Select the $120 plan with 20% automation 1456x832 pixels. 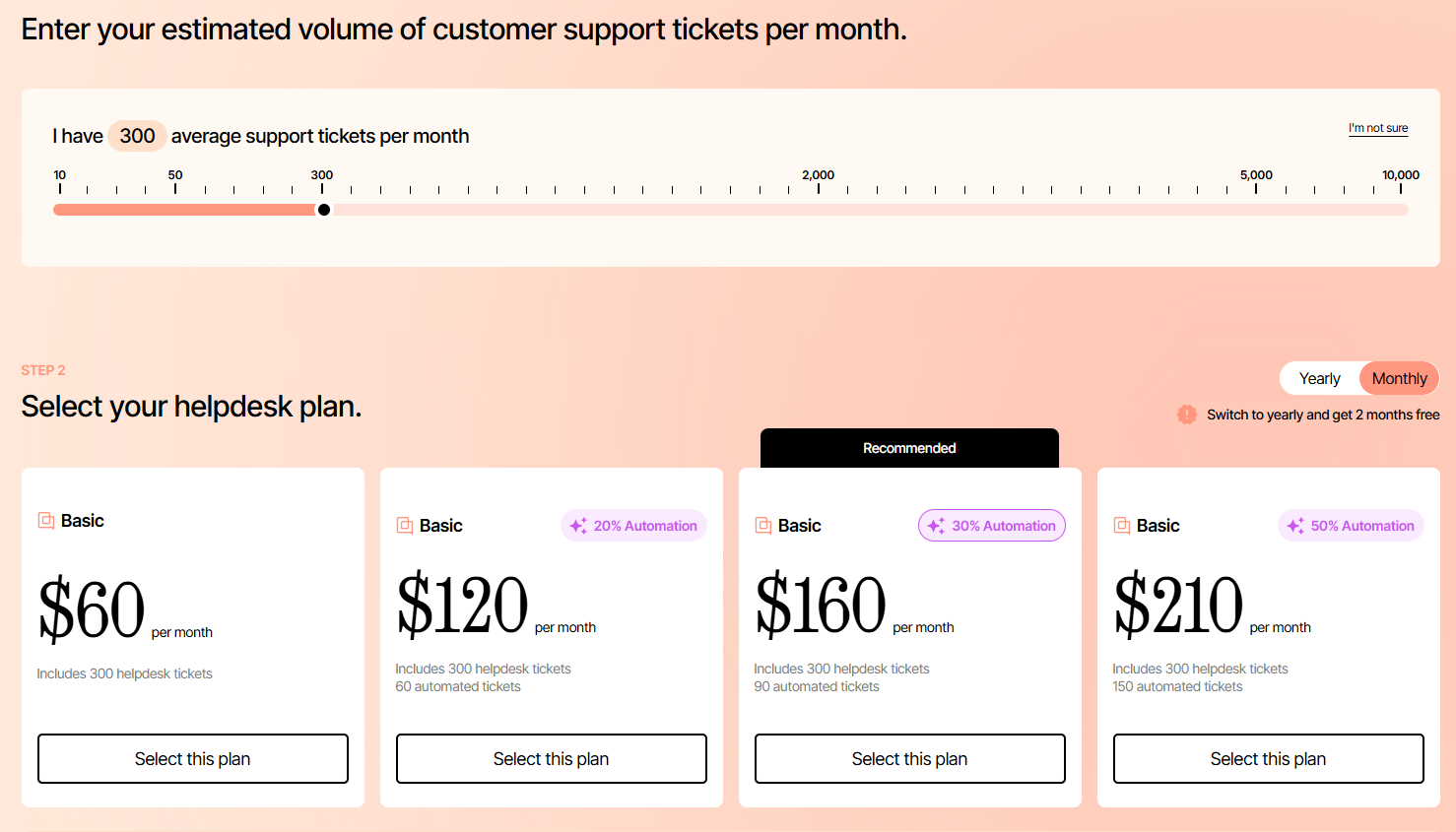pyautogui.click(x=552, y=759)
